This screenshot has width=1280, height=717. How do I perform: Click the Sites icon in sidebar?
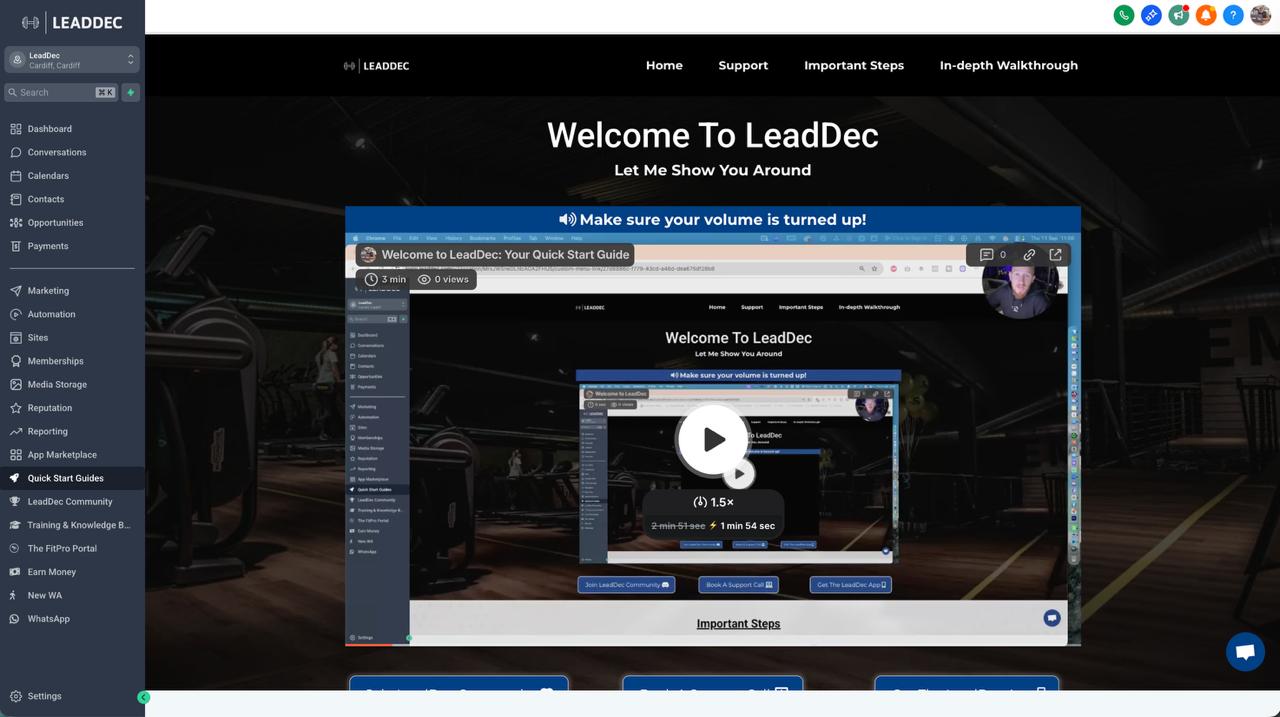[16, 338]
